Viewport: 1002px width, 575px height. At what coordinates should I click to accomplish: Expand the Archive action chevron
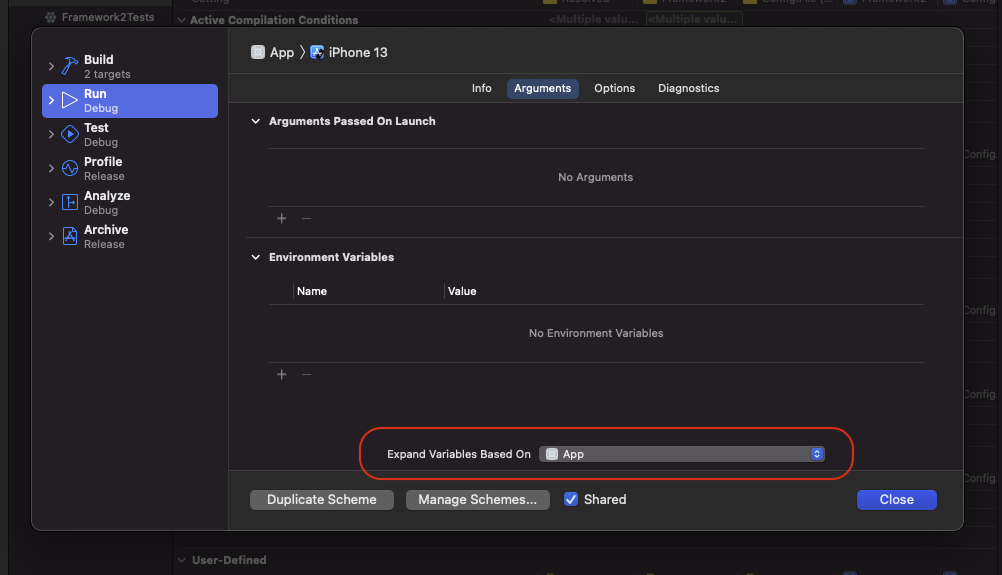tap(51, 236)
